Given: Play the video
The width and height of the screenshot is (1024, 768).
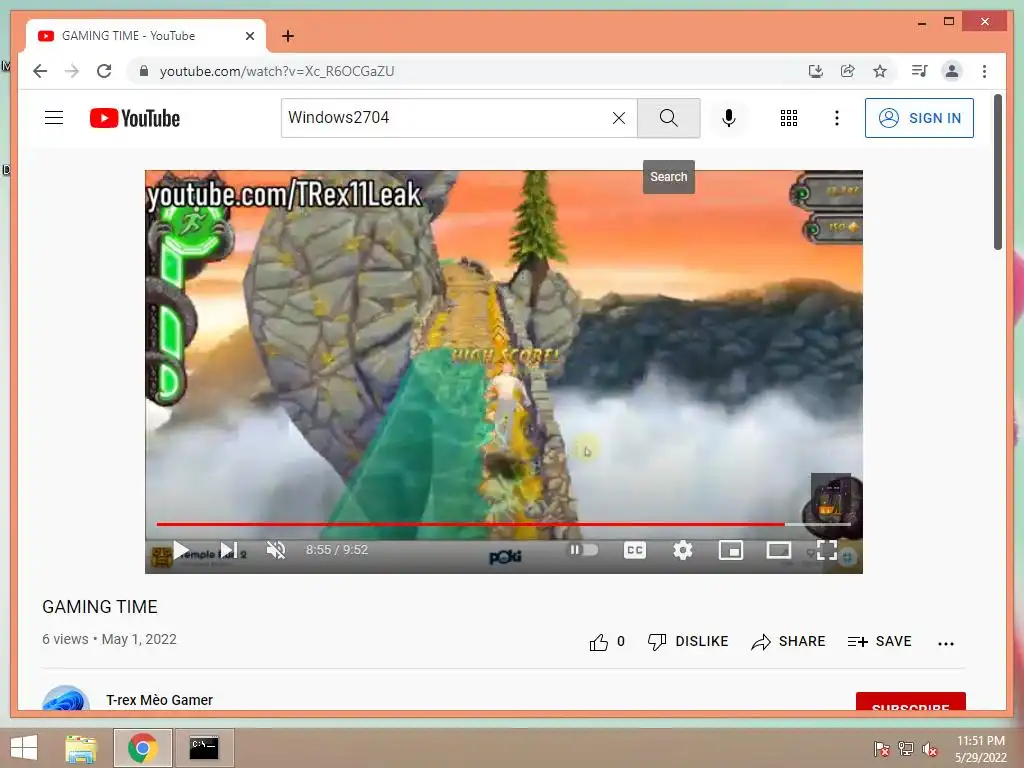Looking at the screenshot, I should pyautogui.click(x=180, y=551).
